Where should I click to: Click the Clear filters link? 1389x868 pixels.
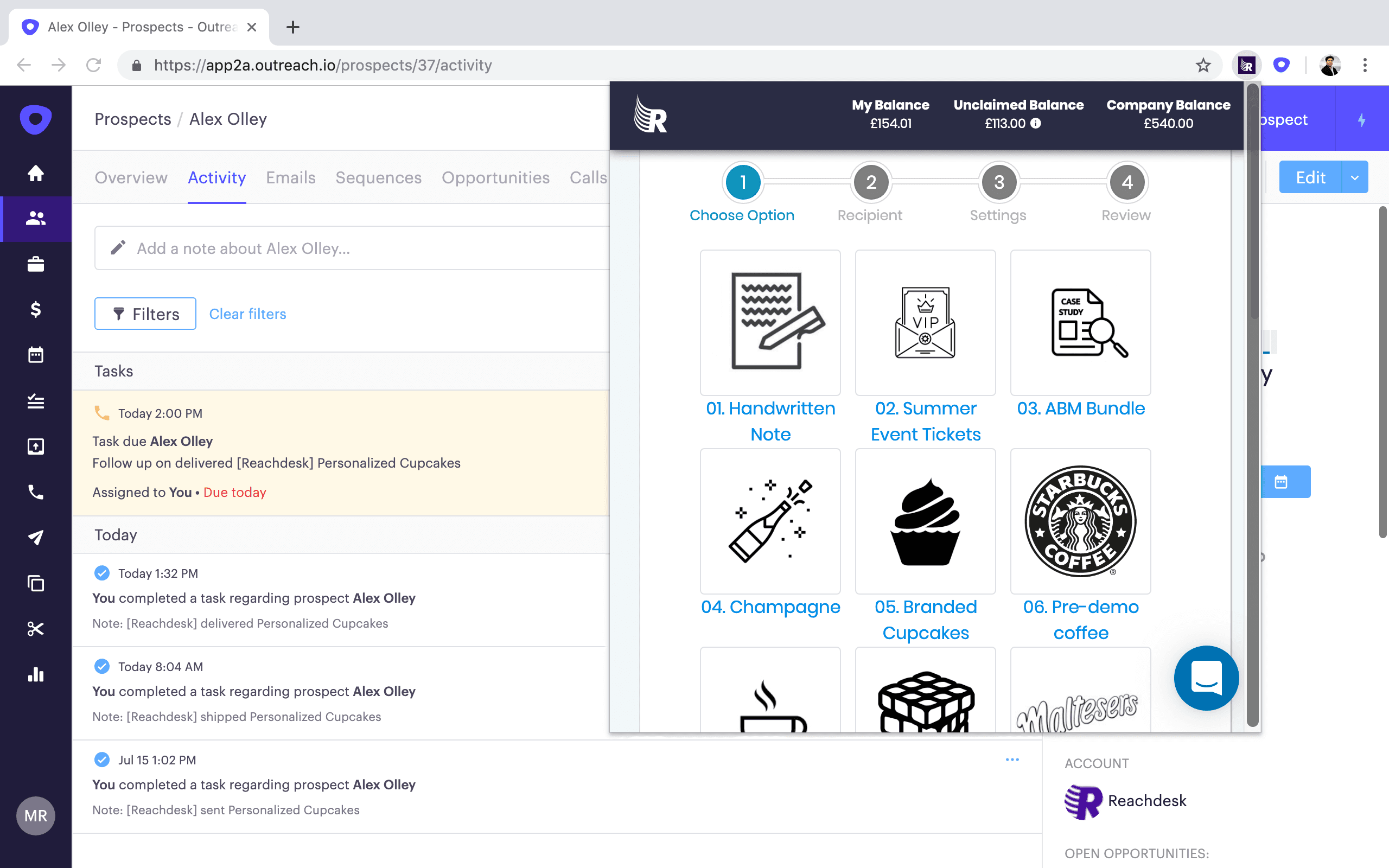click(247, 314)
